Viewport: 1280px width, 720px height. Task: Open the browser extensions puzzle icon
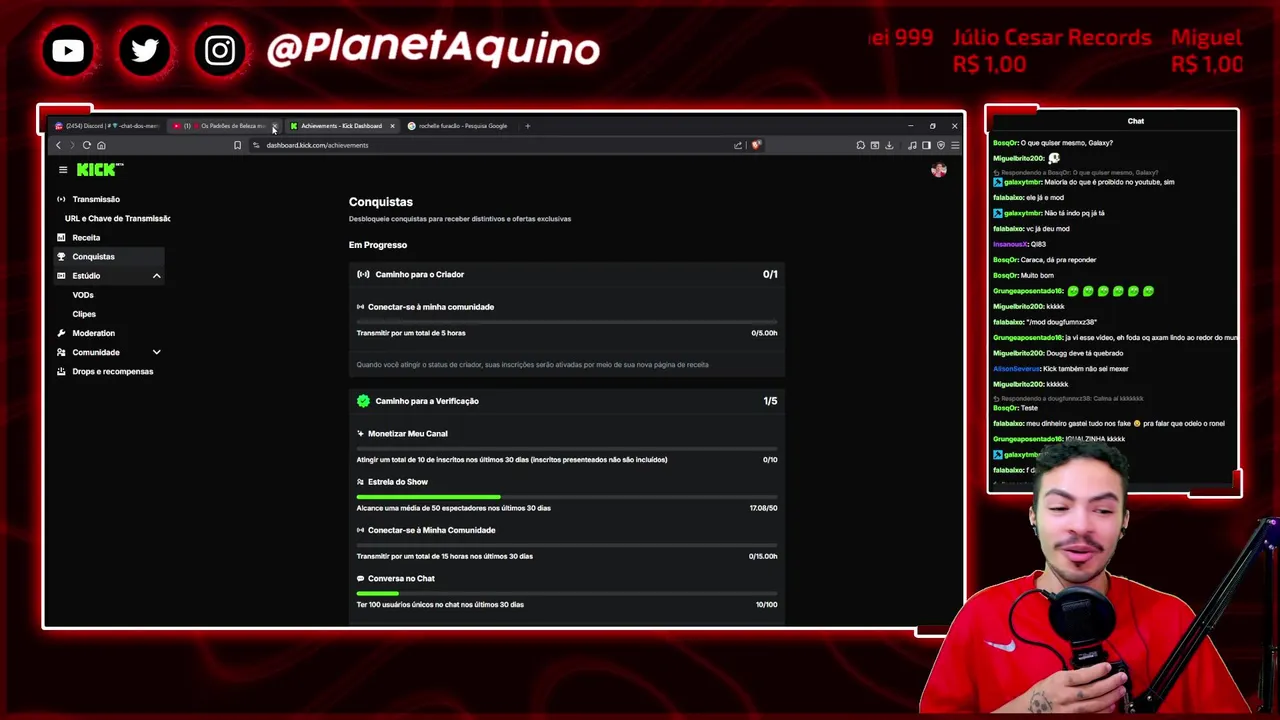click(x=860, y=145)
